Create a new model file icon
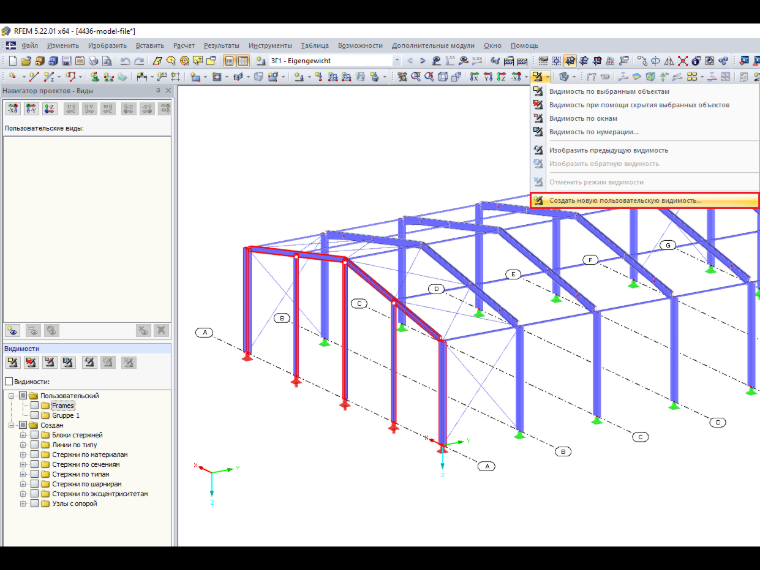The width and height of the screenshot is (760, 570). pos(13,61)
